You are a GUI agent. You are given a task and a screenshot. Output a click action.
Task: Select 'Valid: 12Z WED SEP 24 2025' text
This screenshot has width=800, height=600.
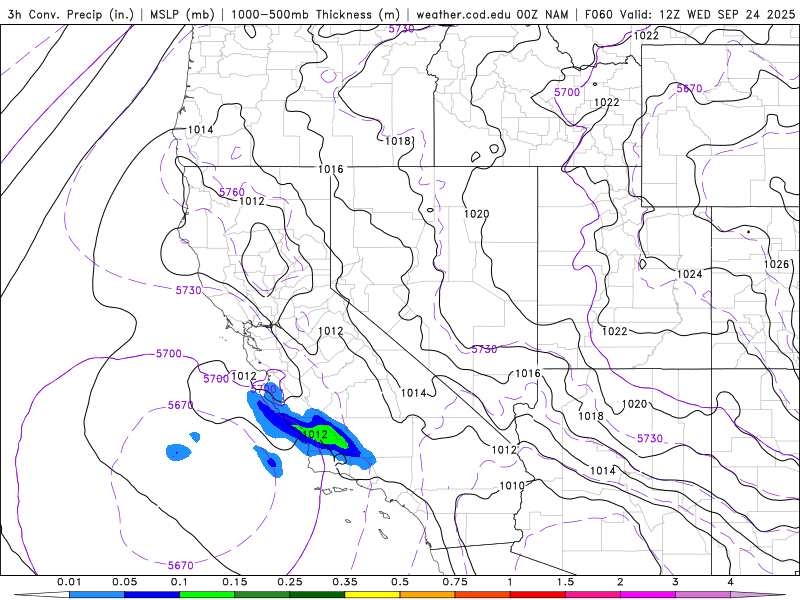click(x=707, y=14)
